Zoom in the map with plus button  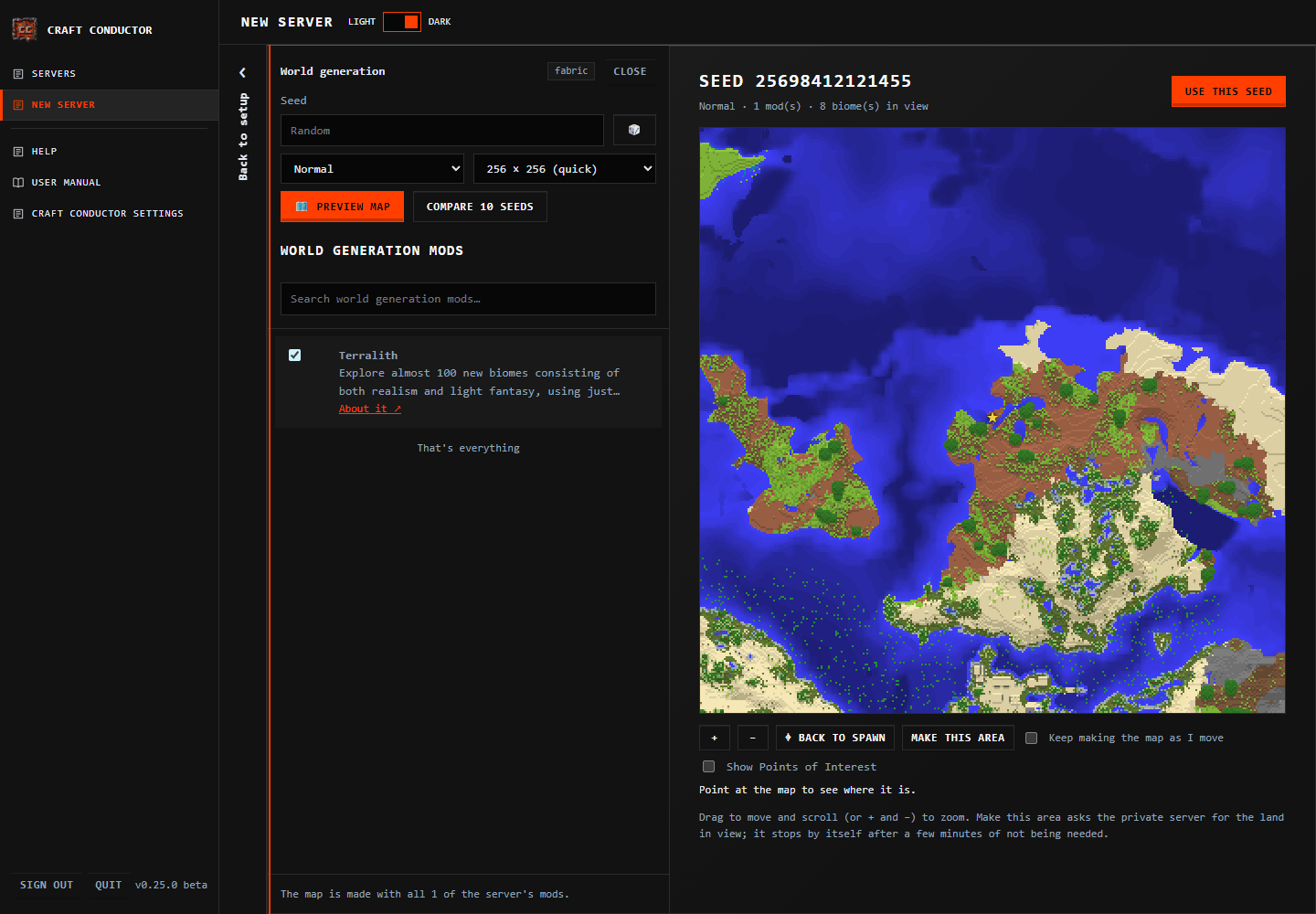tap(715, 738)
